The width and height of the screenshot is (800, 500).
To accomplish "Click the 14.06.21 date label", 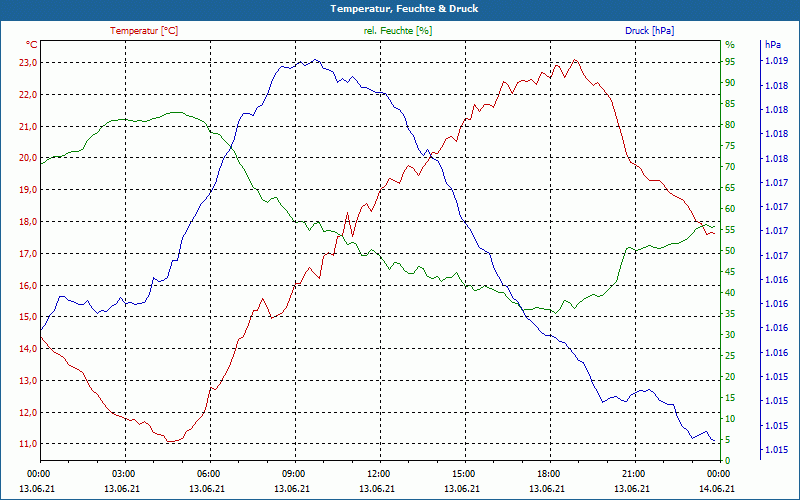I will pos(717,489).
